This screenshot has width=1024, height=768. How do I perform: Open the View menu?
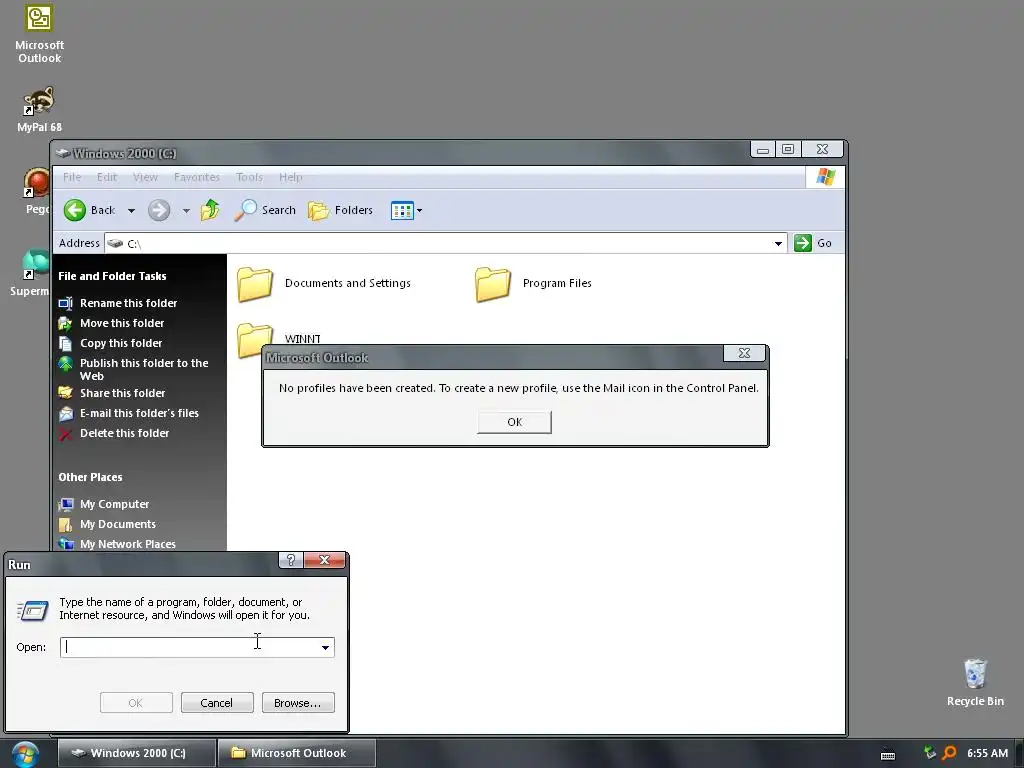pyautogui.click(x=145, y=177)
